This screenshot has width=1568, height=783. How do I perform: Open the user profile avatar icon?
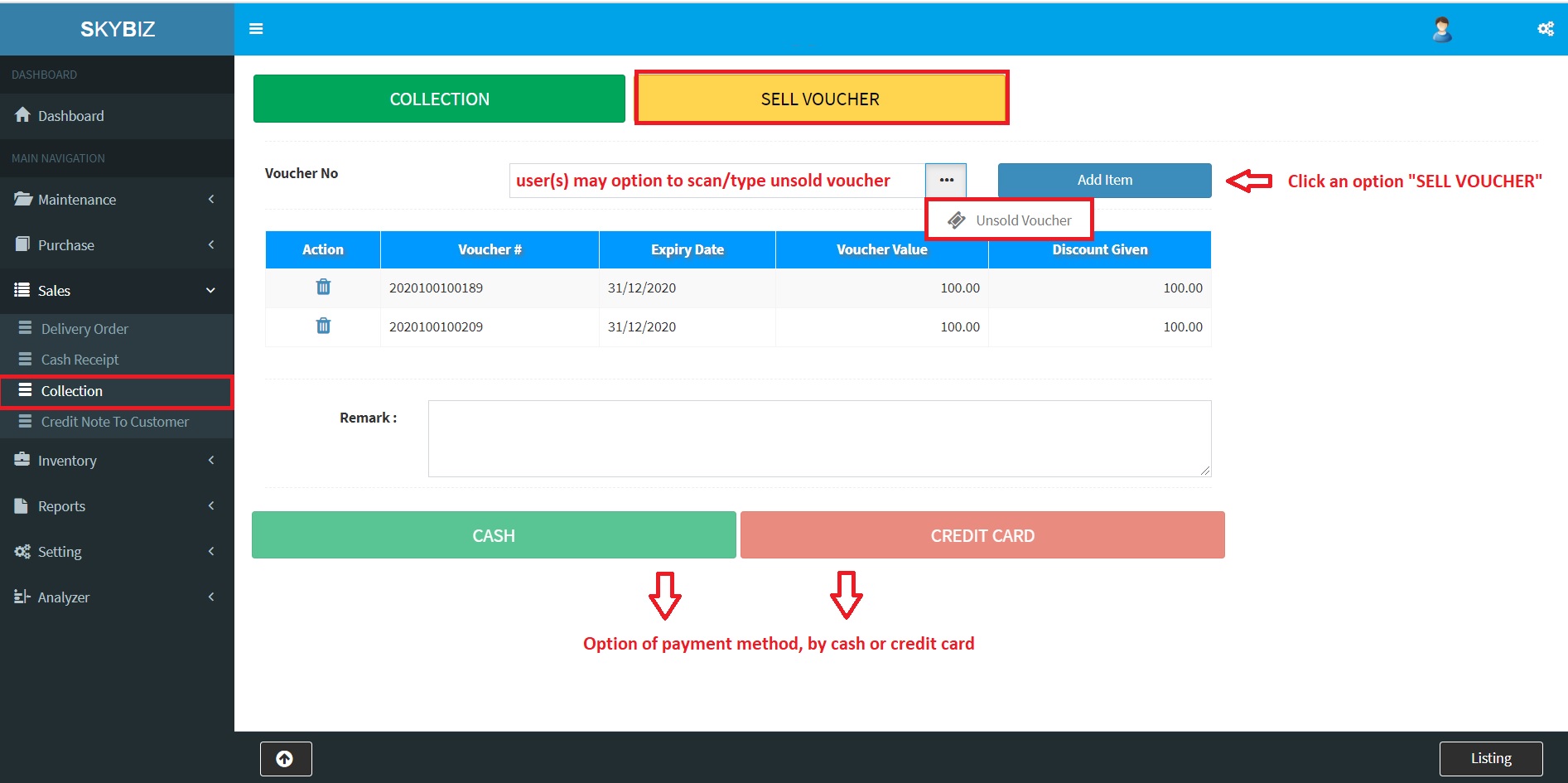click(1441, 30)
